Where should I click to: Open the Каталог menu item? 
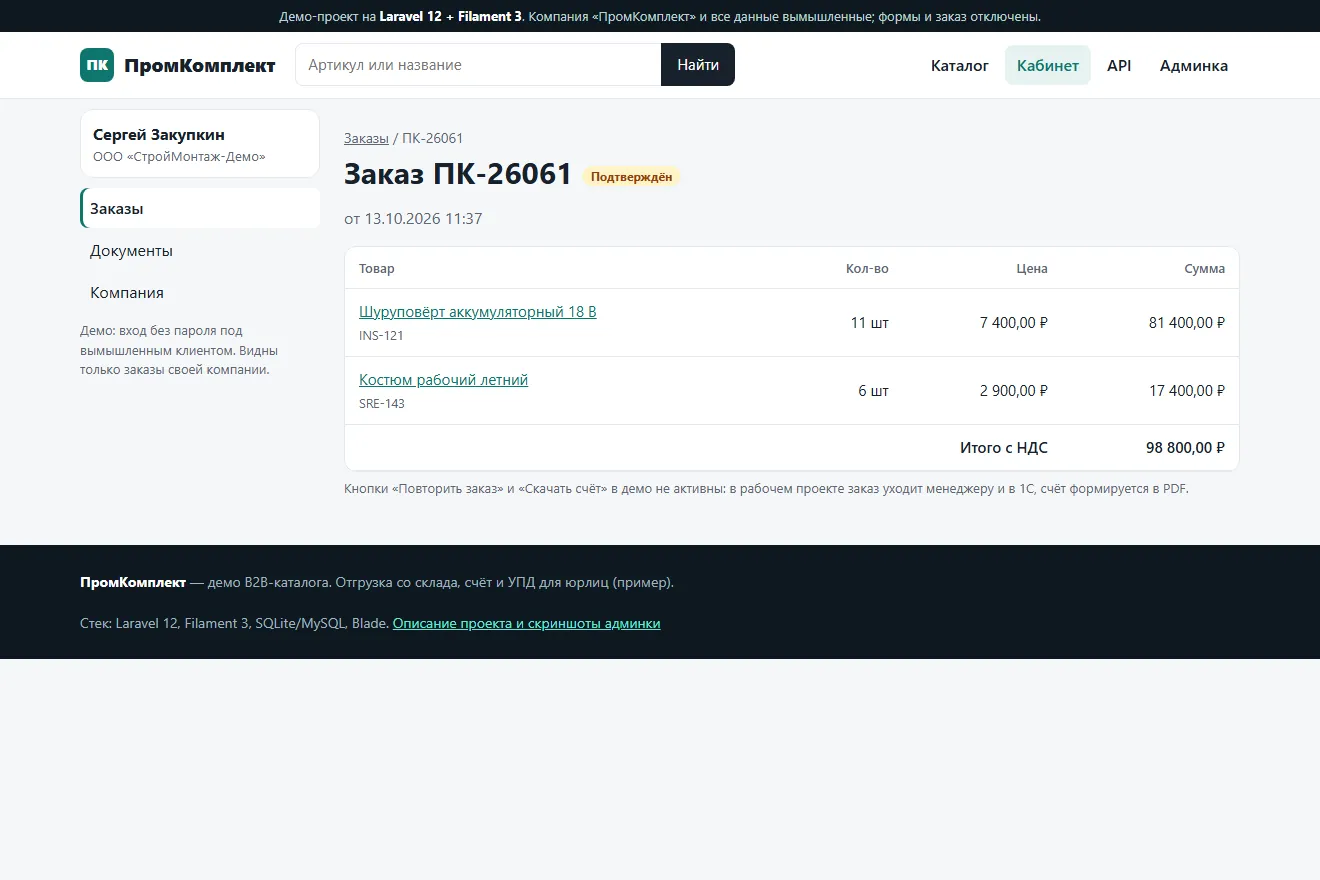coord(960,66)
